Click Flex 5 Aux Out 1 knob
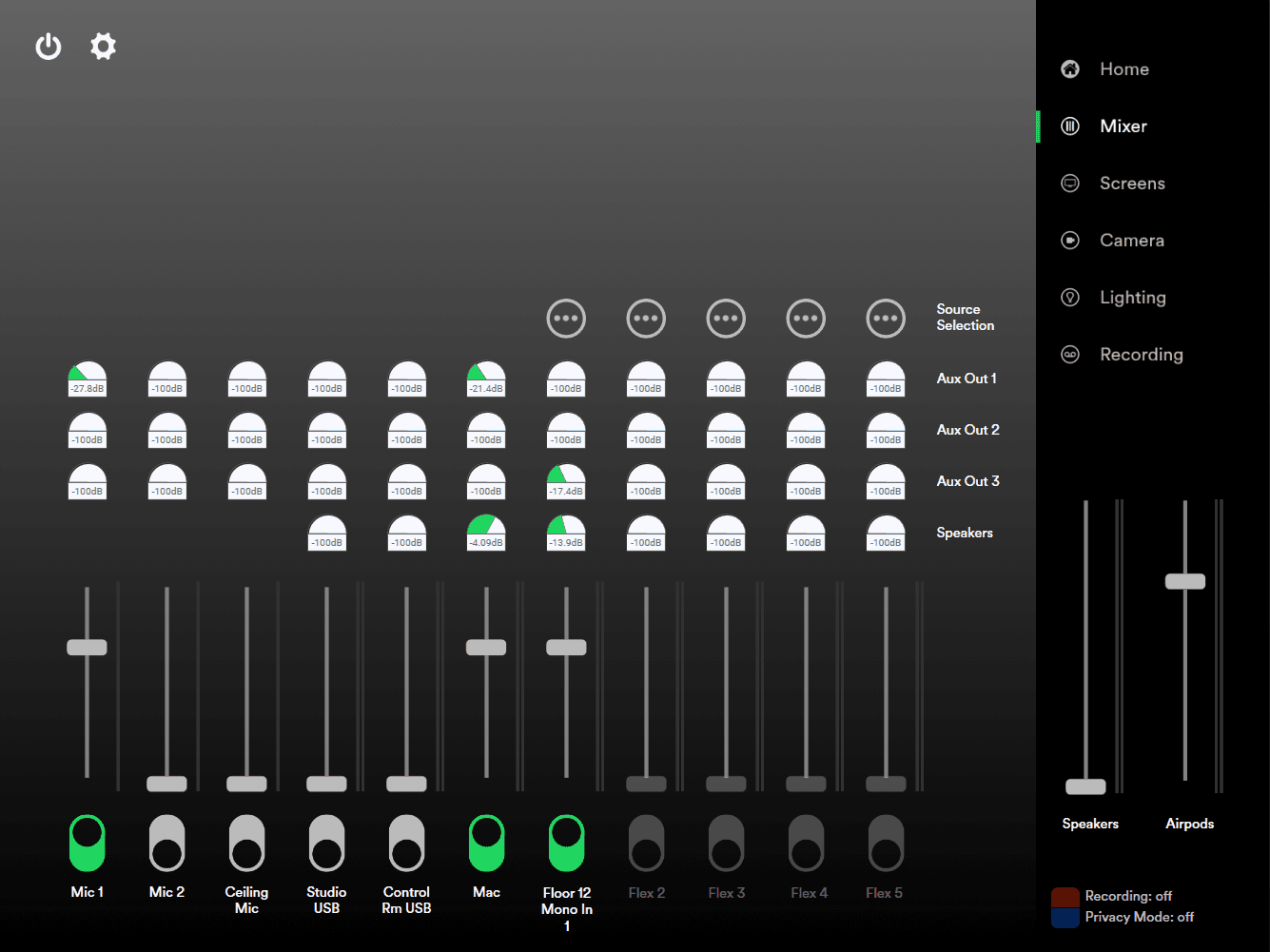The width and height of the screenshot is (1270, 952). [x=886, y=379]
